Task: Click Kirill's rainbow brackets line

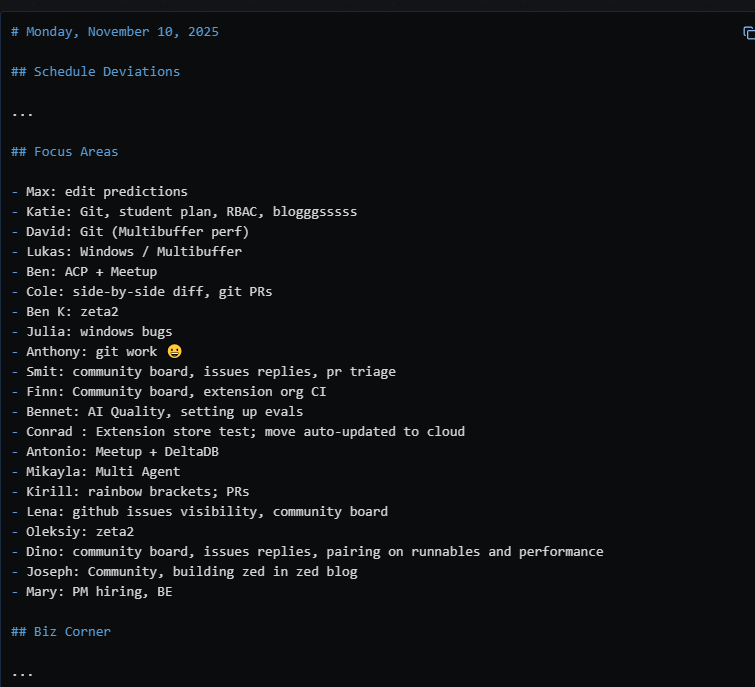Action: 131,492
